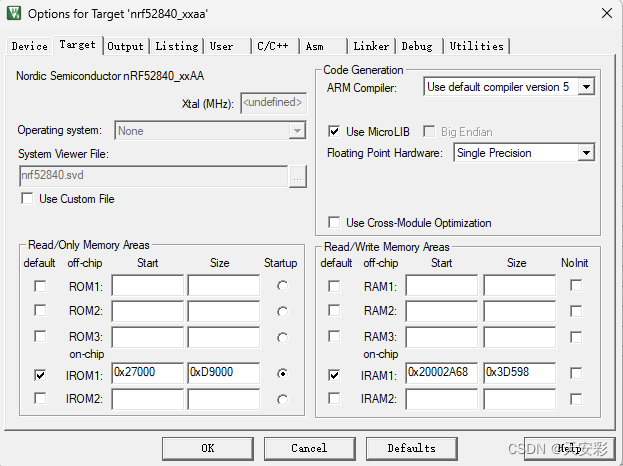Check the IRAM2 default checkbox
The height and width of the screenshot is (466, 623).
click(x=334, y=398)
